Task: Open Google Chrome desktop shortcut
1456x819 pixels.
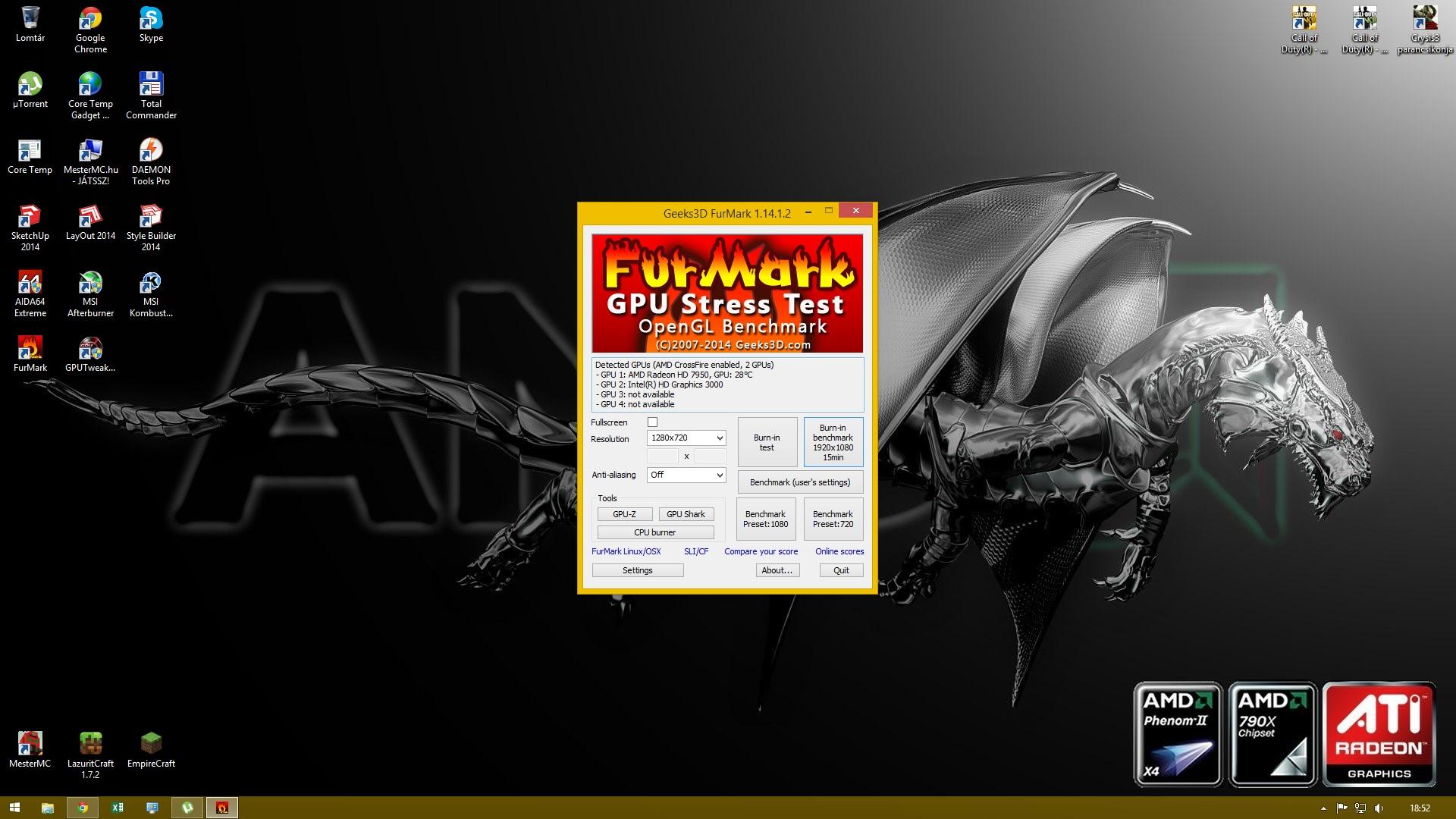Action: click(x=90, y=30)
